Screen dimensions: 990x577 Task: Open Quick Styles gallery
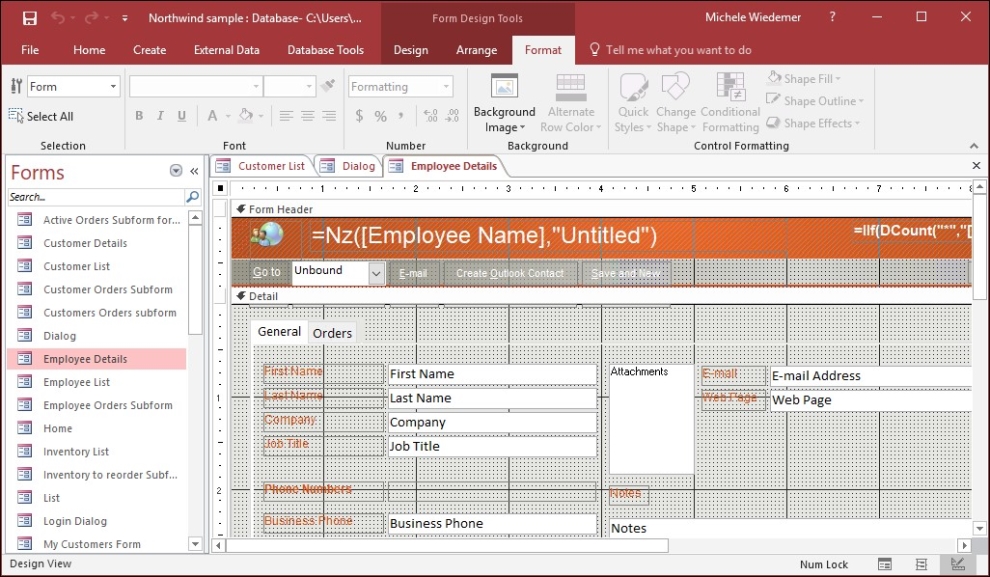633,103
